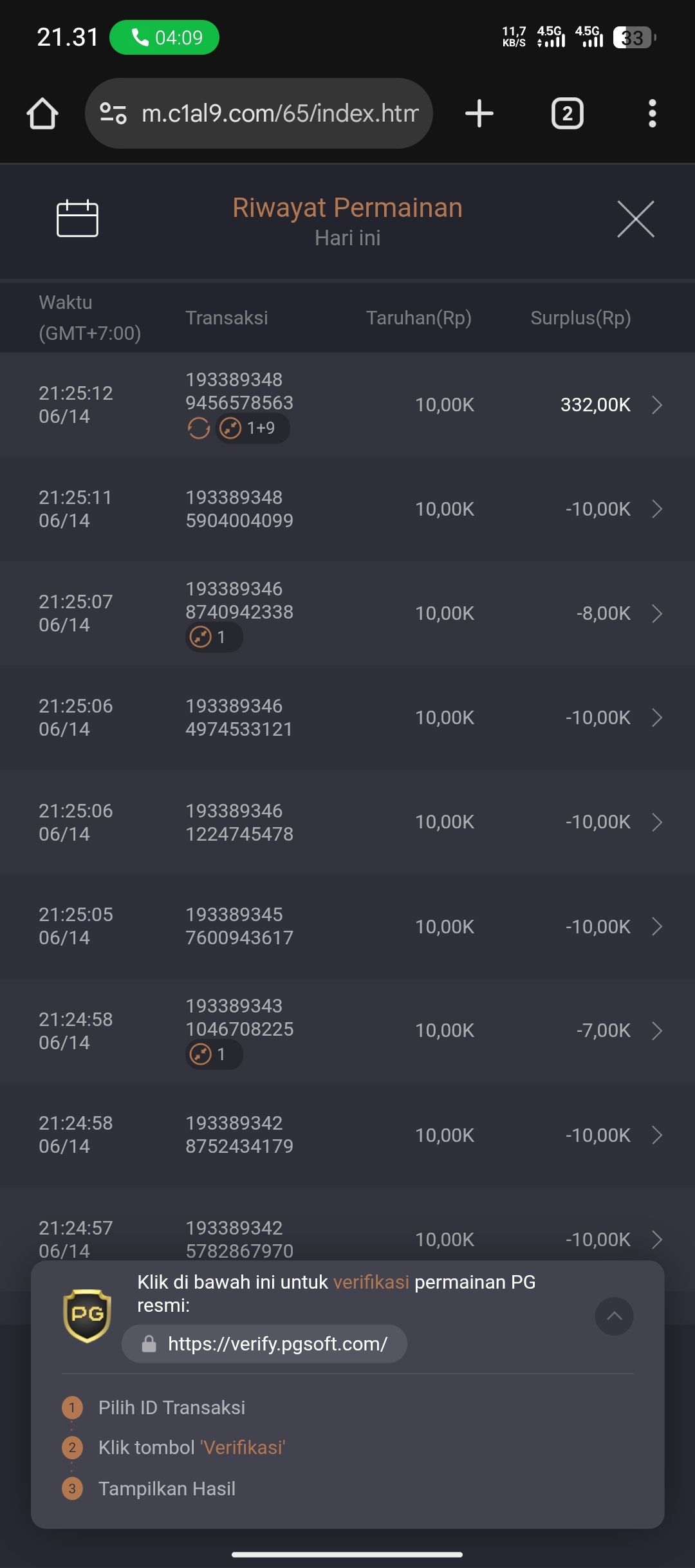Tap the site settings icon in address bar
695x1568 pixels.
[x=113, y=113]
